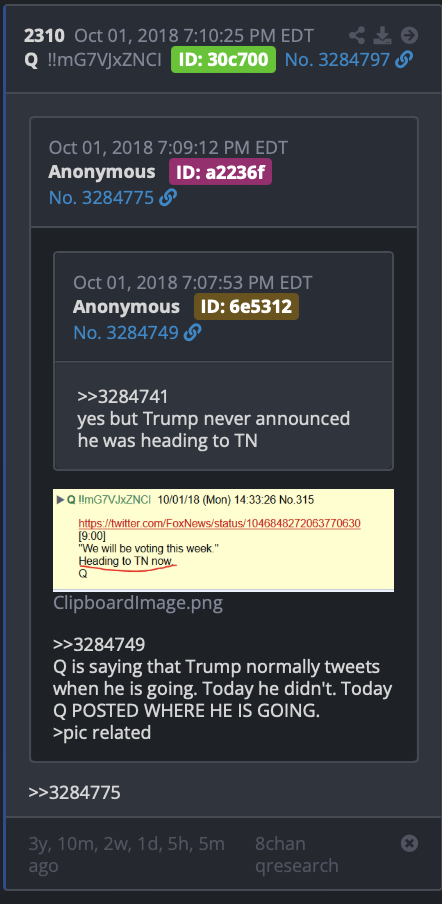The width and height of the screenshot is (442, 904).
Task: Click the ClipboardImage.png file name
Action: click(x=138, y=603)
